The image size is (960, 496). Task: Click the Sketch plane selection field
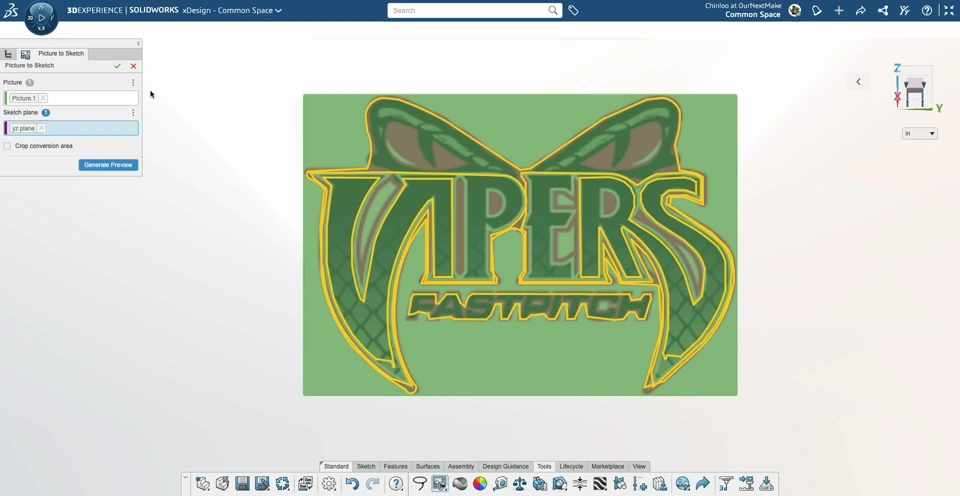pyautogui.click(x=71, y=128)
